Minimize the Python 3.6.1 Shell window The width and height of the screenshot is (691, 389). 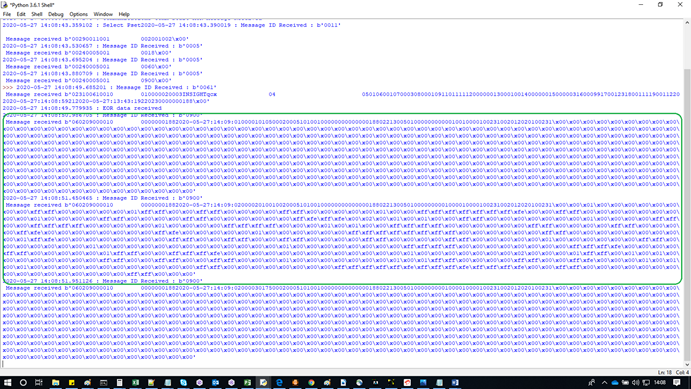click(641, 5)
